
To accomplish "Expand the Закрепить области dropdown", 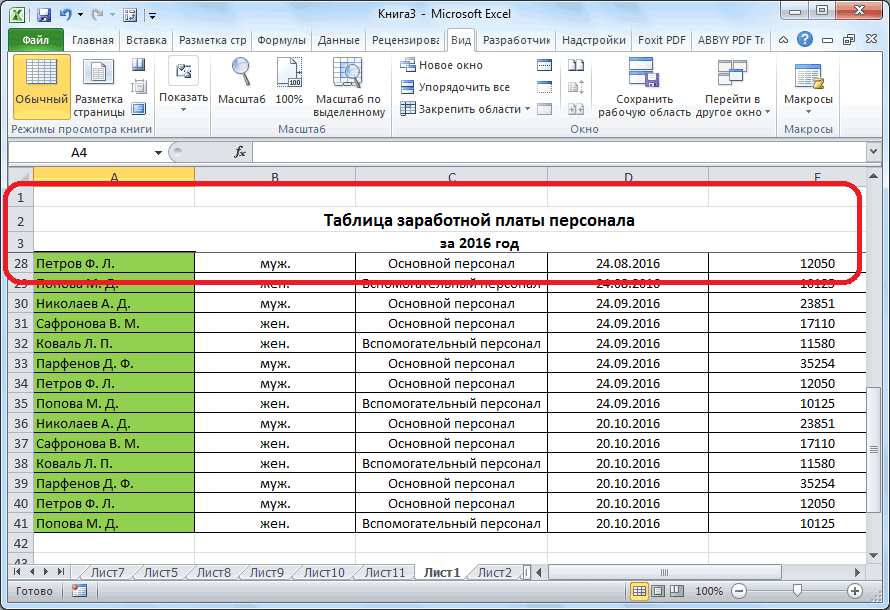I will click(468, 109).
